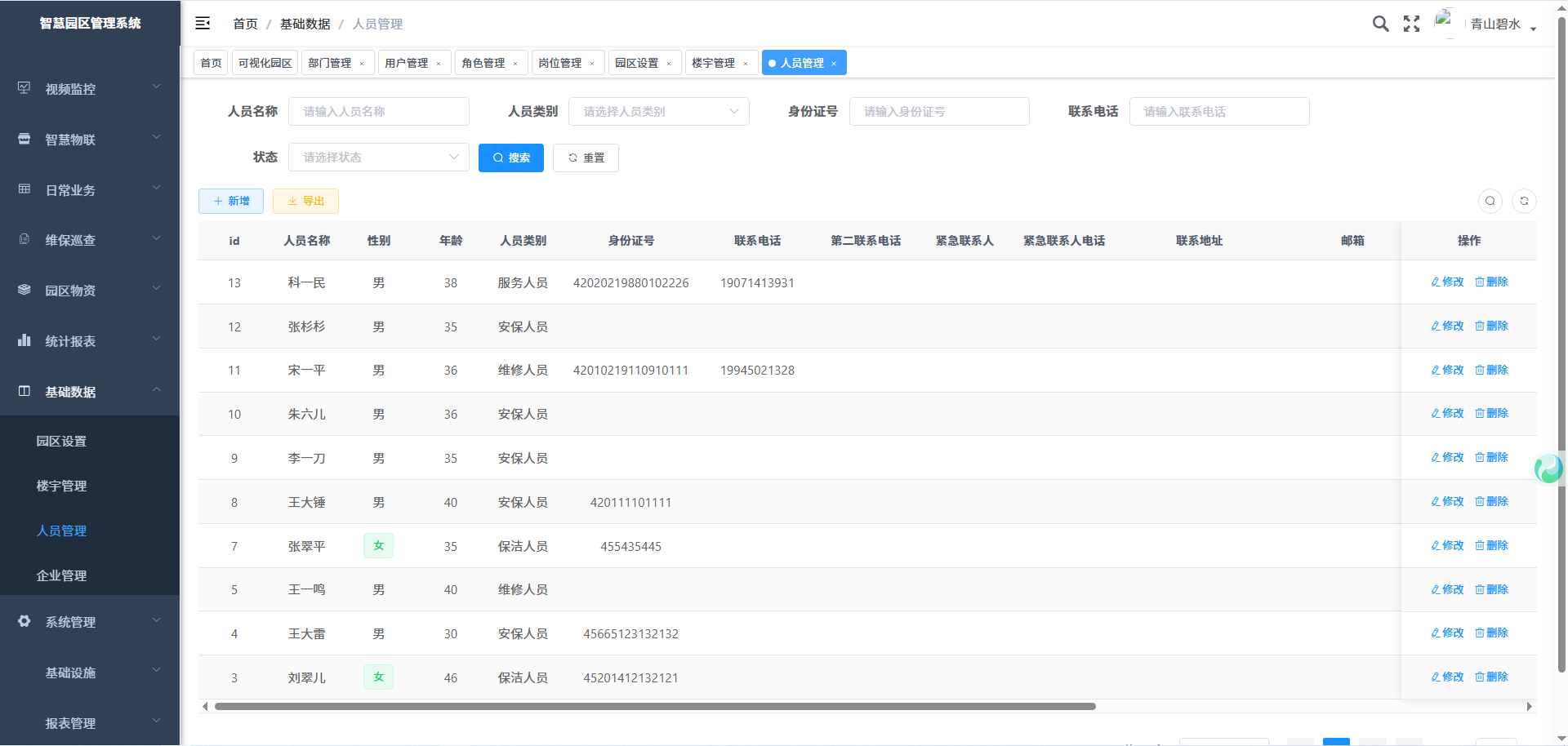Close the 部门管理 tab

click(362, 64)
